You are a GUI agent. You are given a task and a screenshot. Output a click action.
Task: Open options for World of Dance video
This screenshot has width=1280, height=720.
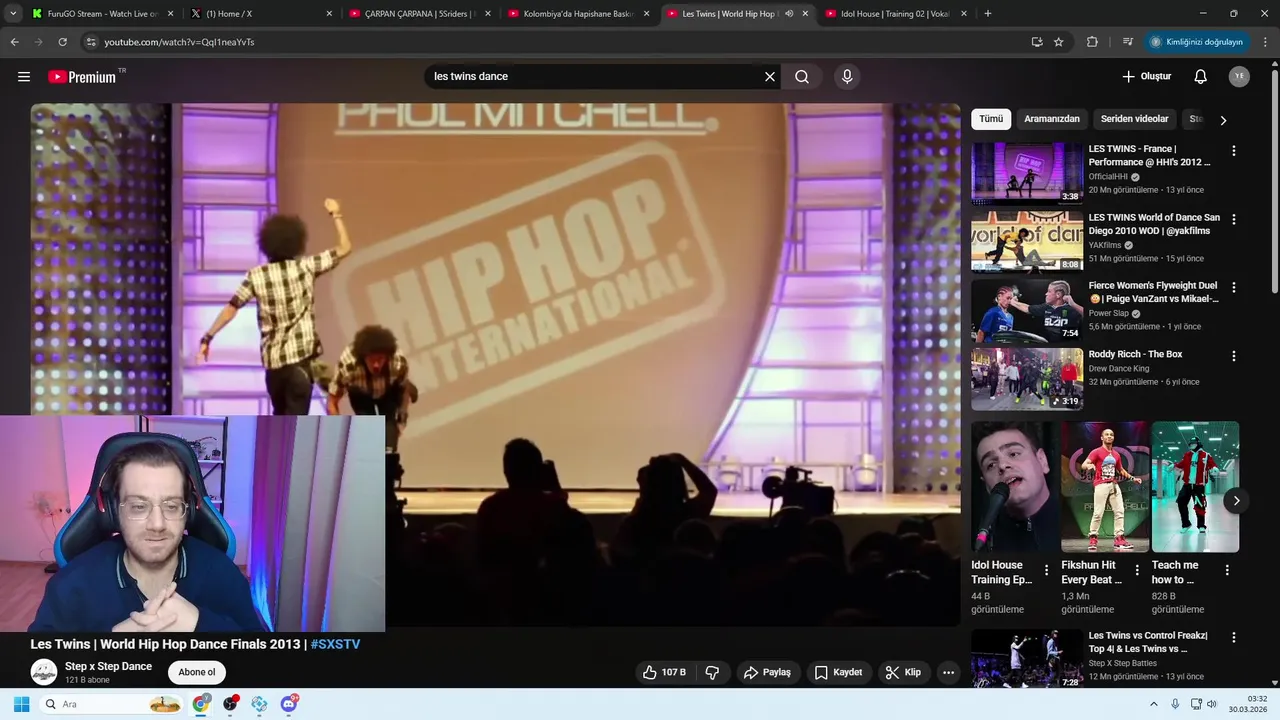tap(1233, 219)
